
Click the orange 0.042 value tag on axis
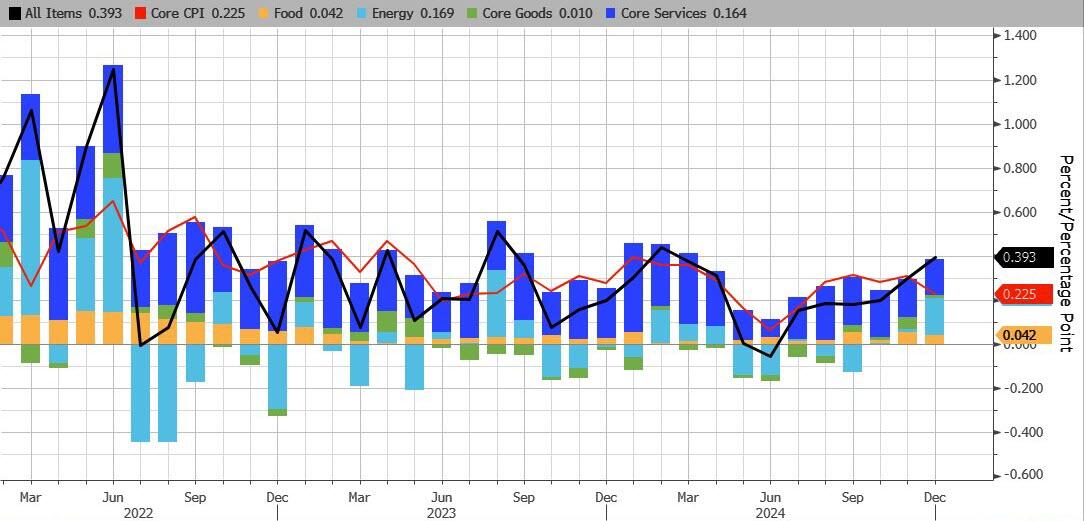pos(1028,335)
